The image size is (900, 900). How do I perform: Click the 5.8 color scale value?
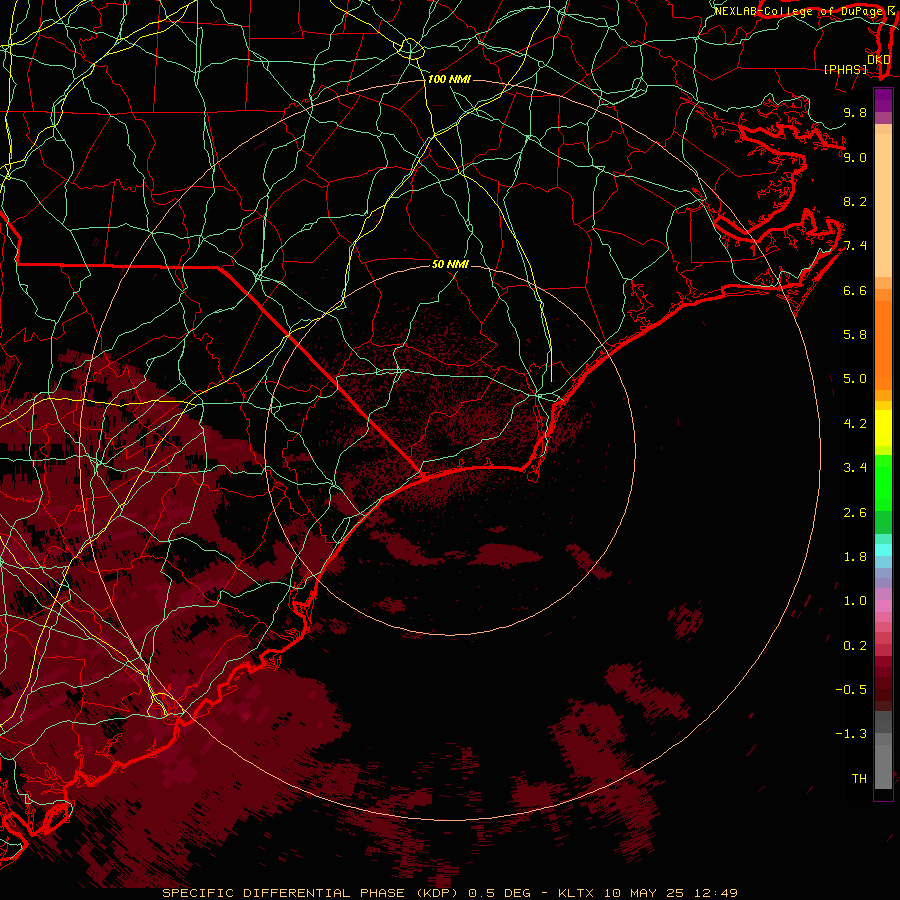pyautogui.click(x=855, y=335)
